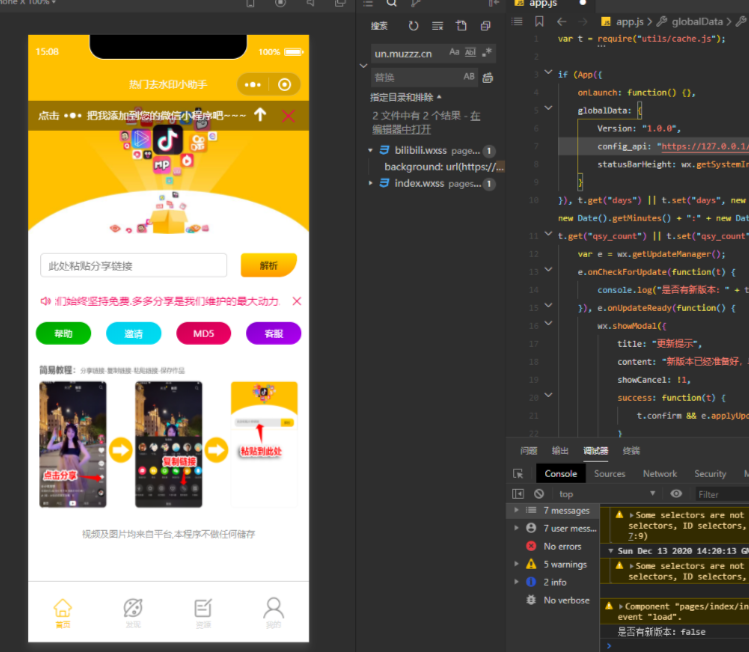Image resolution: width=749 pixels, height=652 pixels.
Task: Switch to the Sources tab
Action: click(610, 473)
